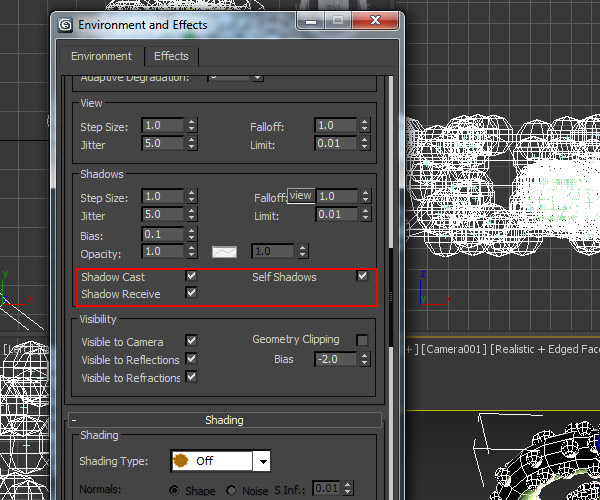This screenshot has width=600, height=500.
Task: Click the Shadows Step Size spinner
Action: [x=192, y=196]
